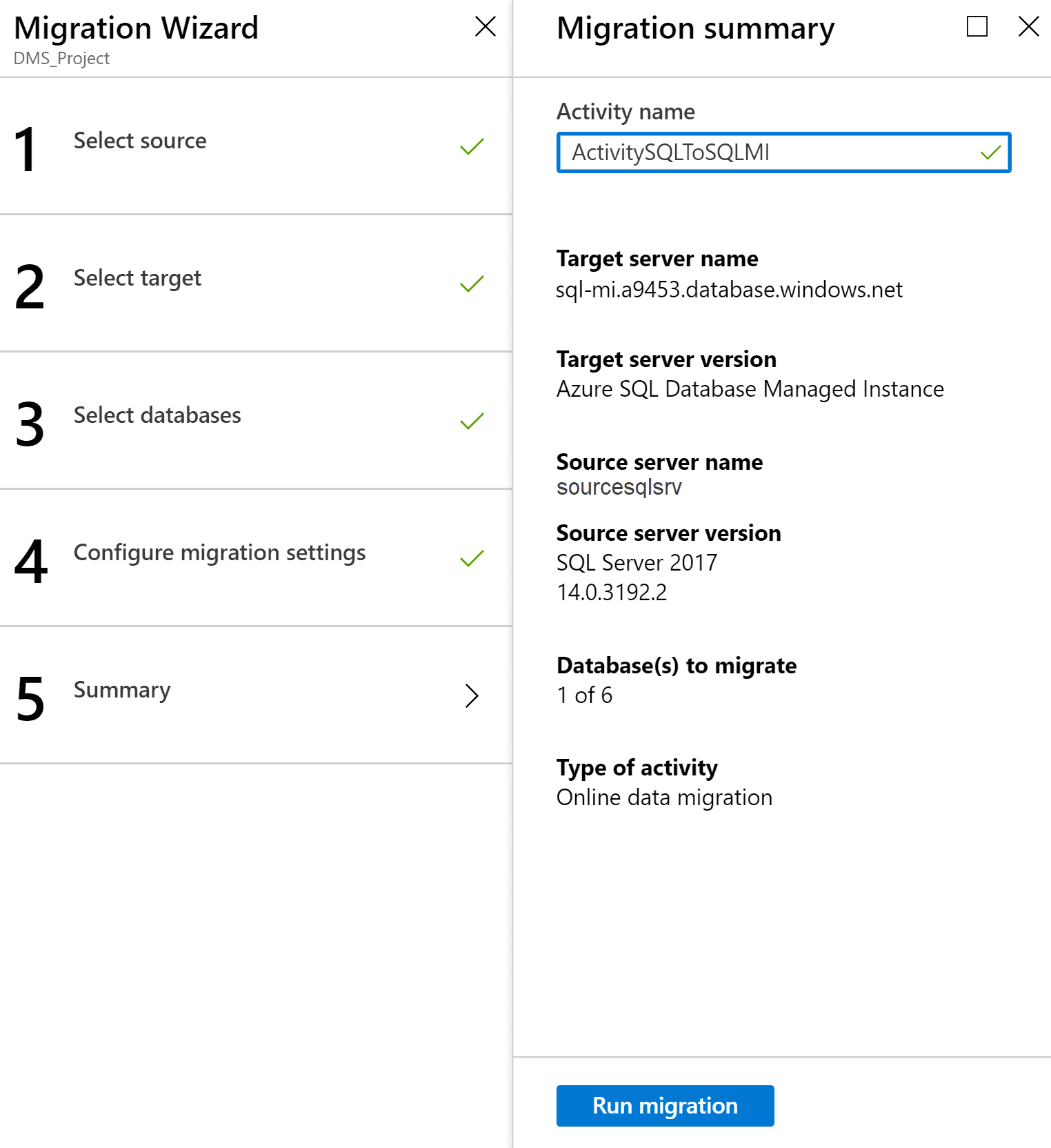The height and width of the screenshot is (1148, 1051).
Task: Go to the Select databases step
Action: click(157, 415)
